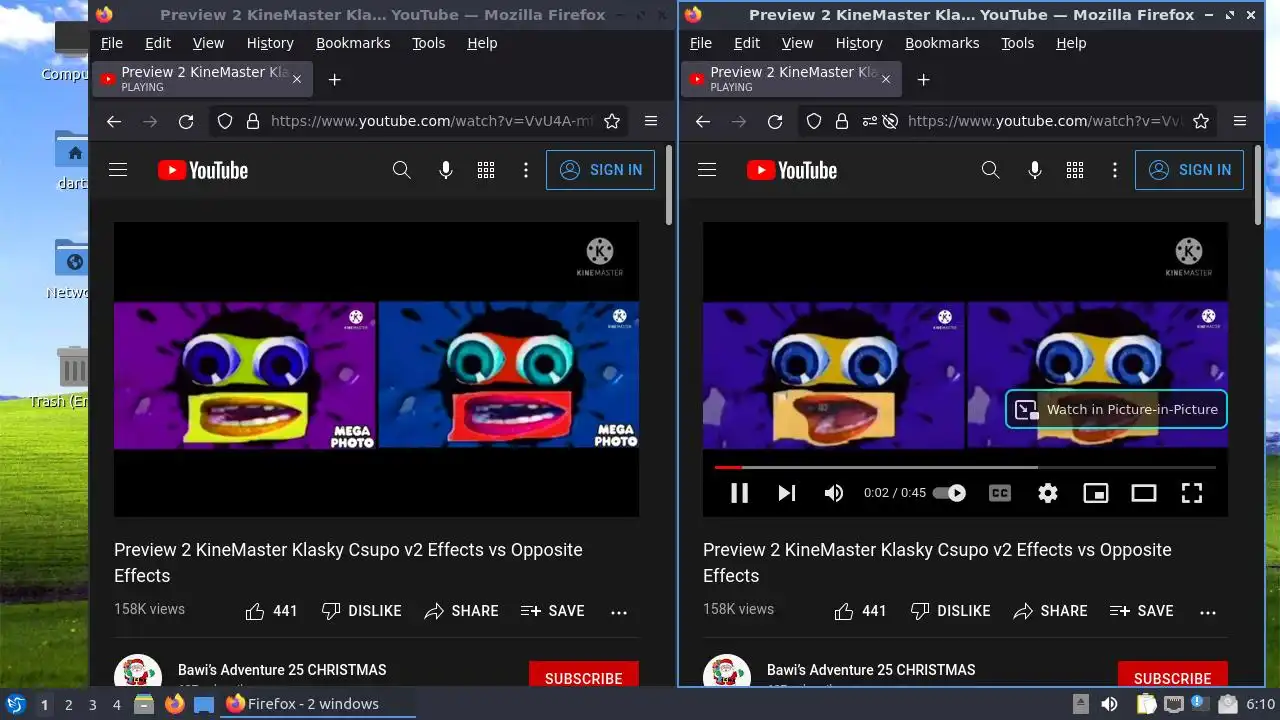Screen dimensions: 1280x720
Task: Click YouTube logo in right window
Action: [792, 170]
